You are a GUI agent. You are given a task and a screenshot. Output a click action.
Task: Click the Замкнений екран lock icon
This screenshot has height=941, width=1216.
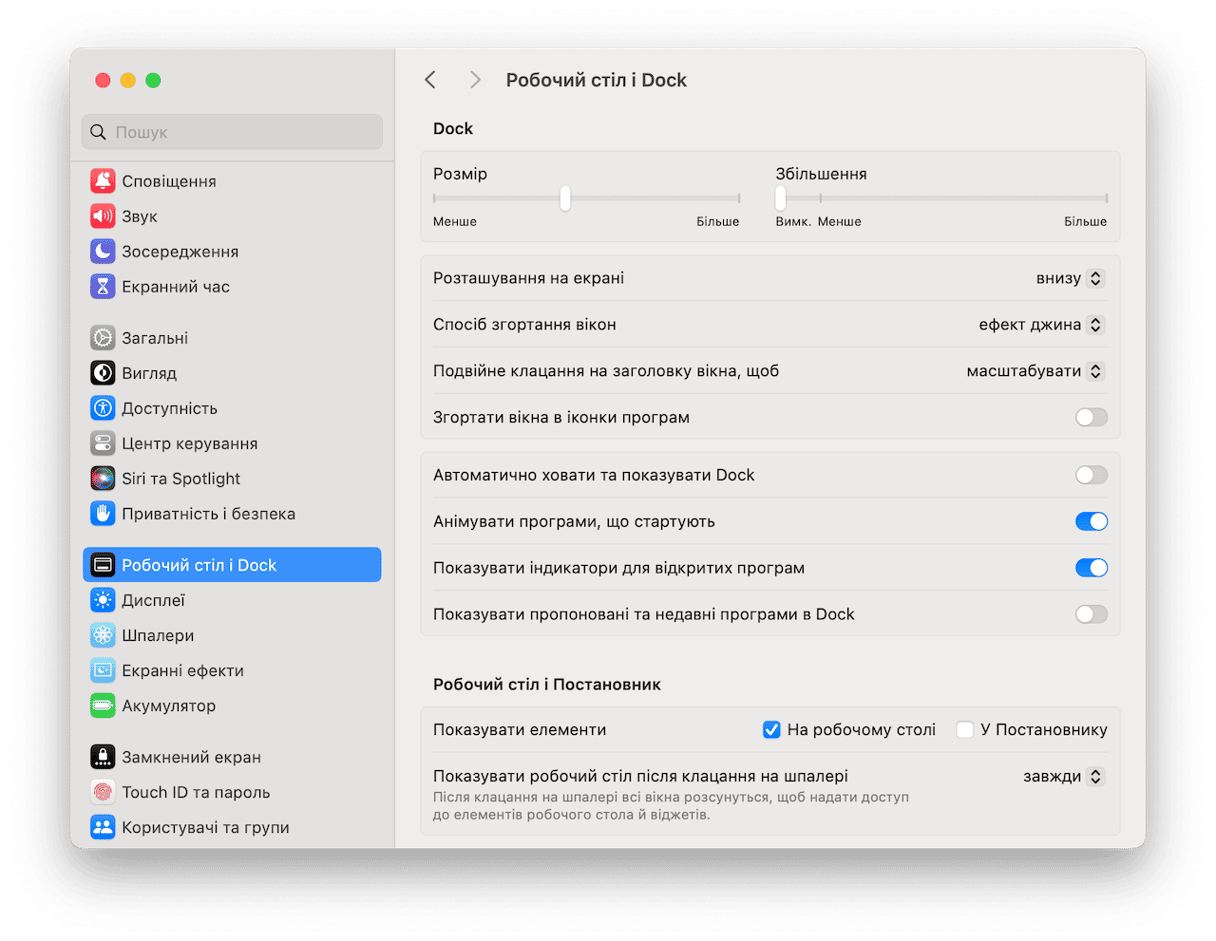pyautogui.click(x=103, y=757)
